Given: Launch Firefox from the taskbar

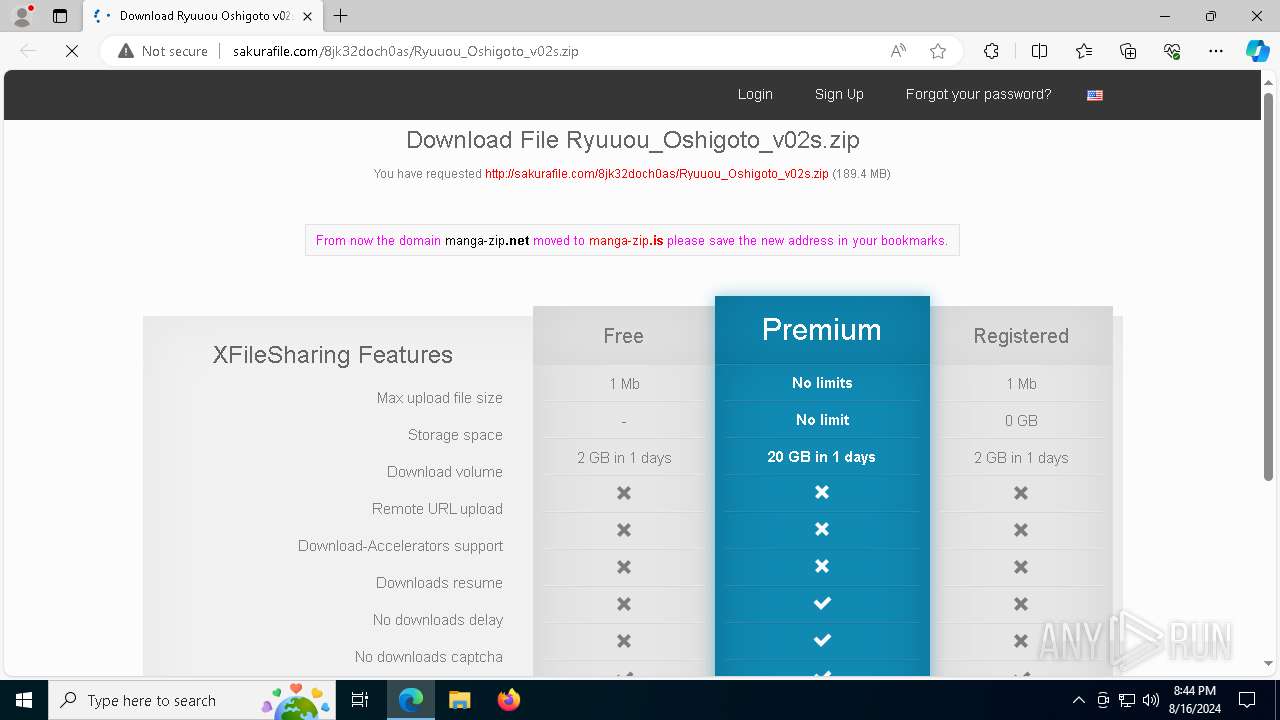Looking at the screenshot, I should (x=509, y=700).
